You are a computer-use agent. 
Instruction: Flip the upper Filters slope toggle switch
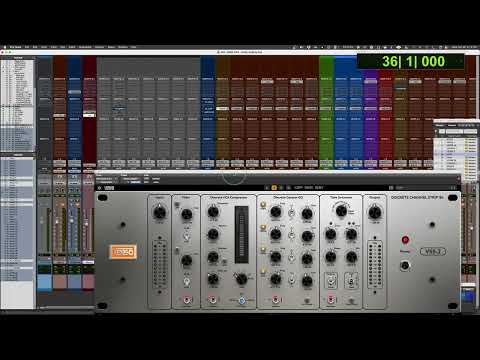[186, 236]
